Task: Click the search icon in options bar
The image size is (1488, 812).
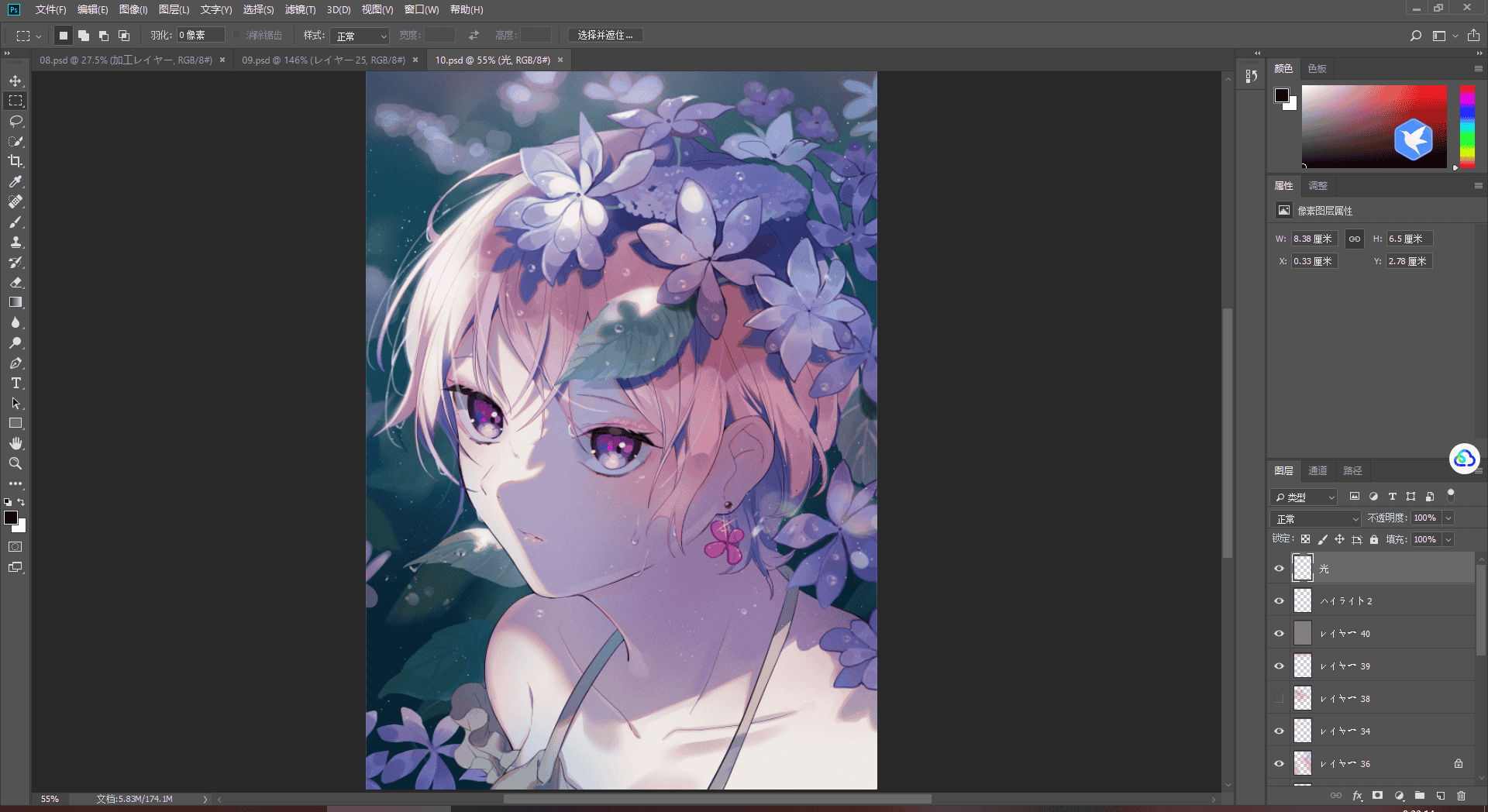Action: point(1416,36)
